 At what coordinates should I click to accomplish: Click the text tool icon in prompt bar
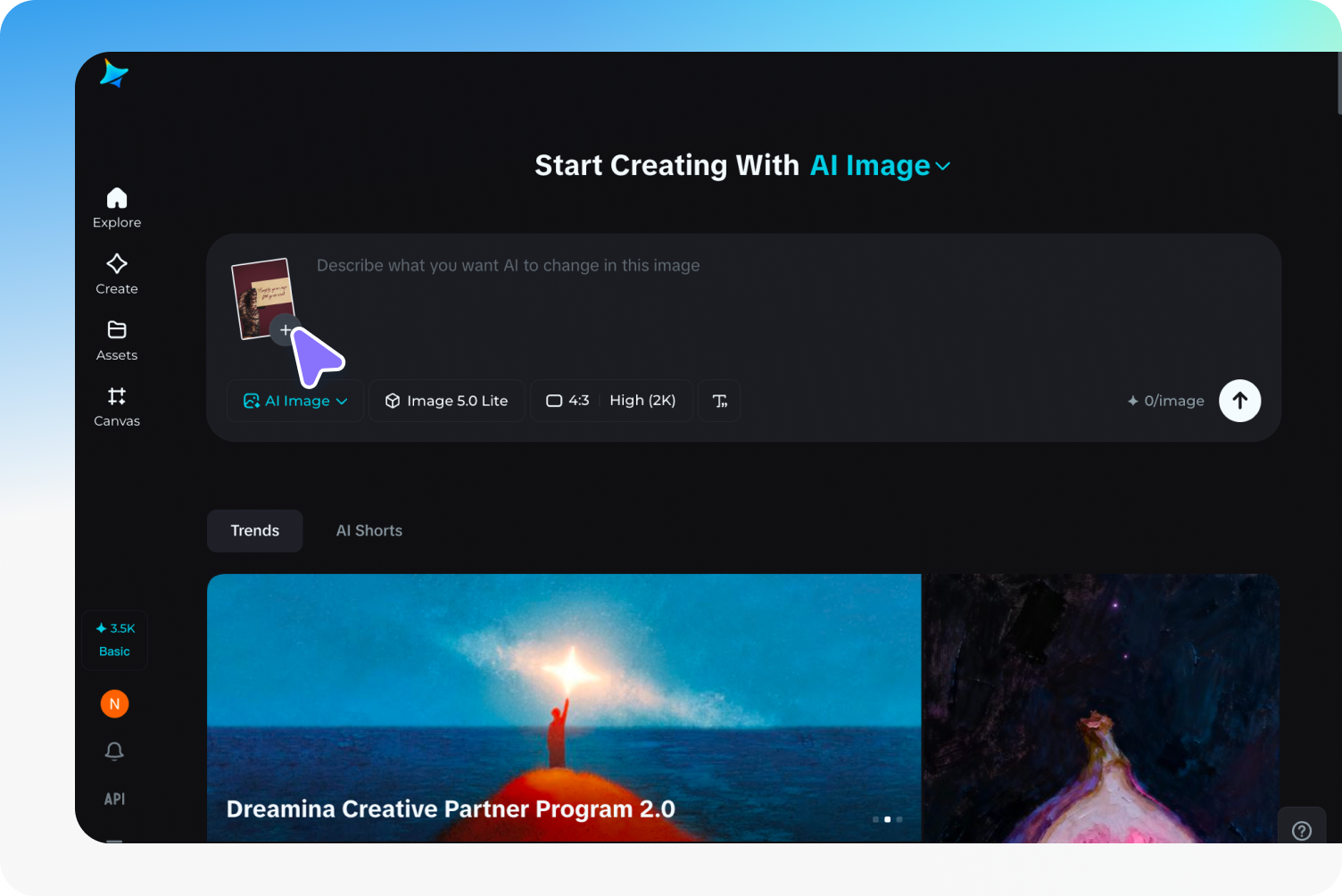pyautogui.click(x=720, y=401)
